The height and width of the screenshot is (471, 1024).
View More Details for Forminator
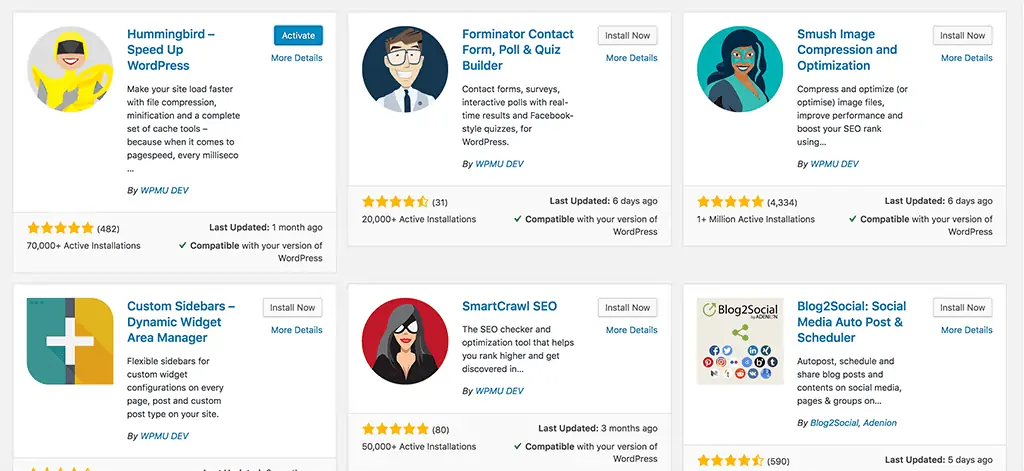click(x=631, y=58)
